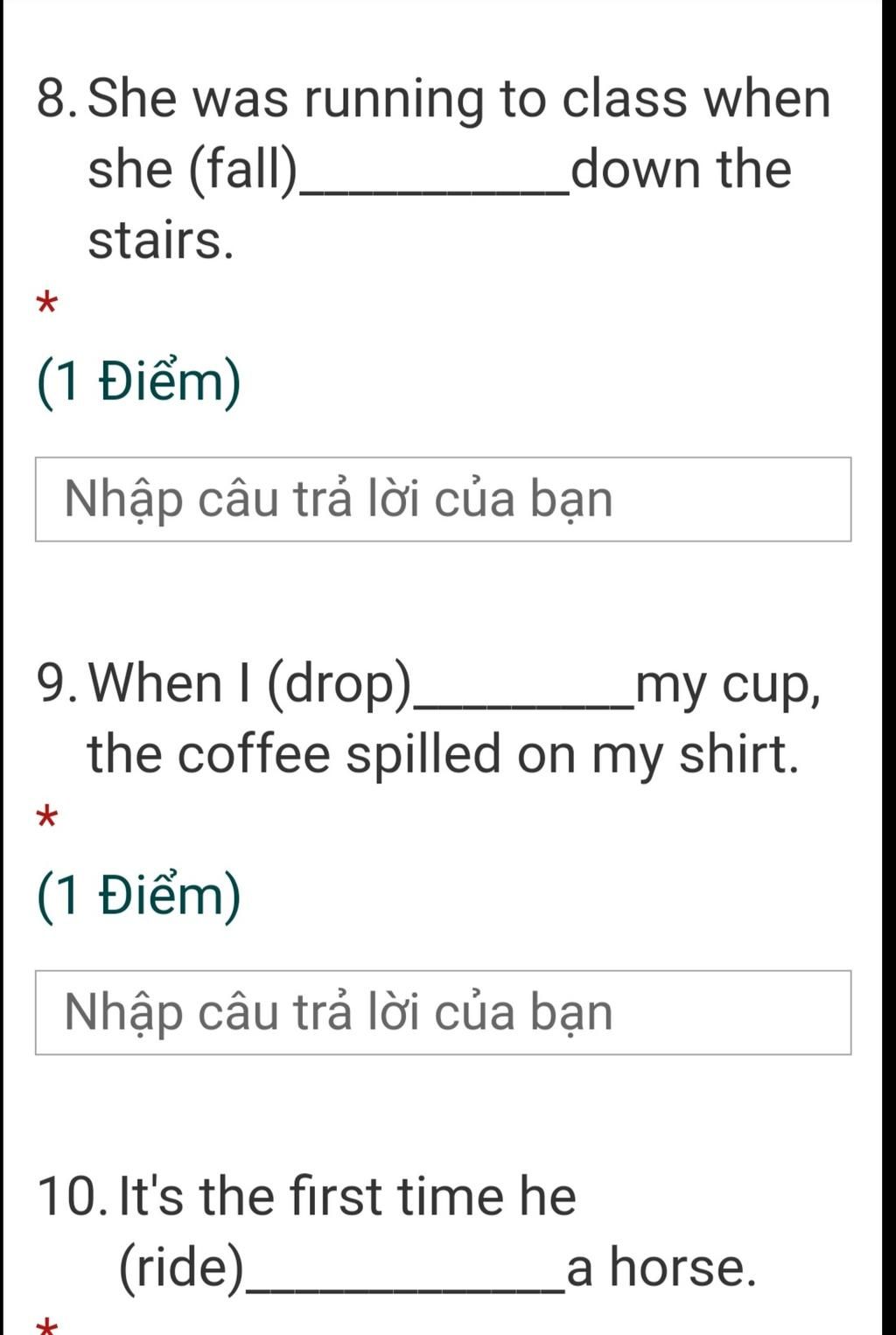Click the line "the coffee spilled on my shirt."

[x=443, y=754]
